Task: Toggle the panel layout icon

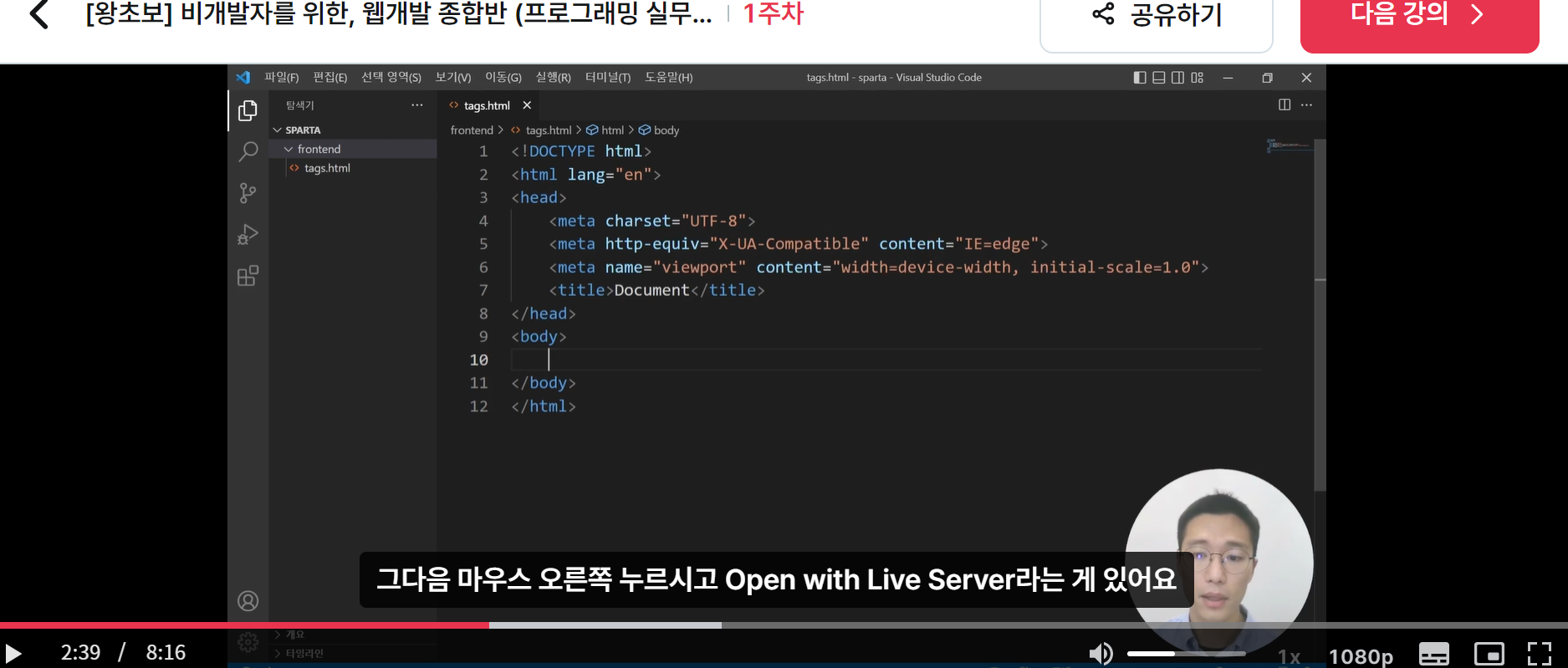Action: click(x=1158, y=78)
